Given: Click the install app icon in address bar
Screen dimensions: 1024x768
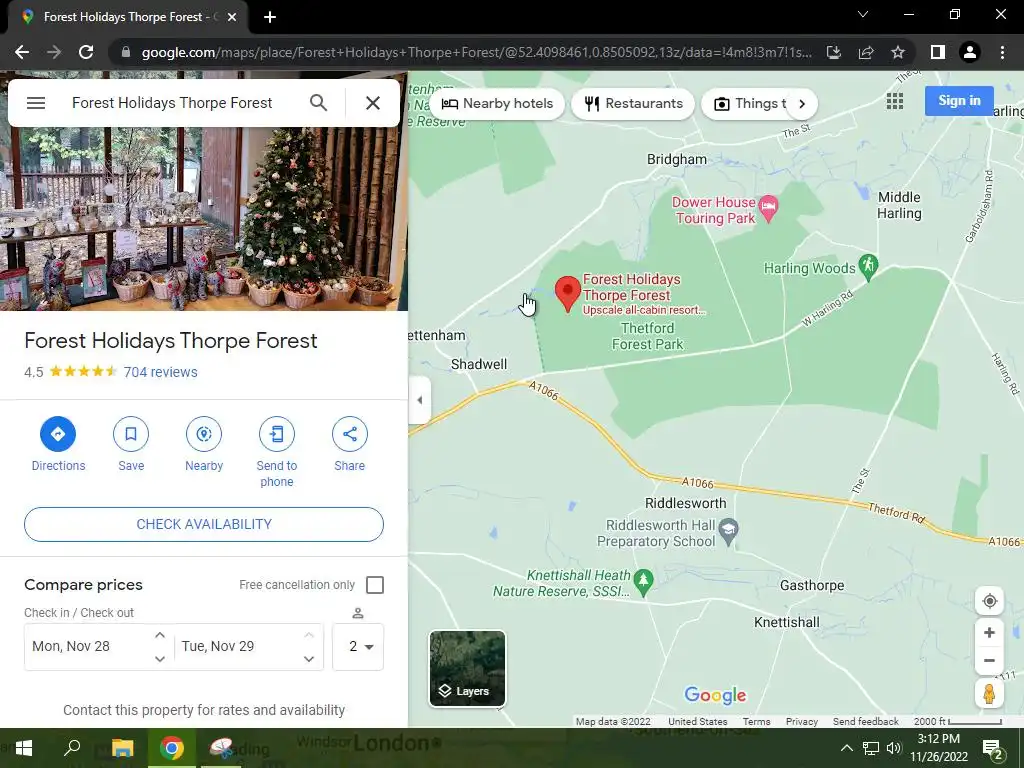Looking at the screenshot, I should (834, 52).
